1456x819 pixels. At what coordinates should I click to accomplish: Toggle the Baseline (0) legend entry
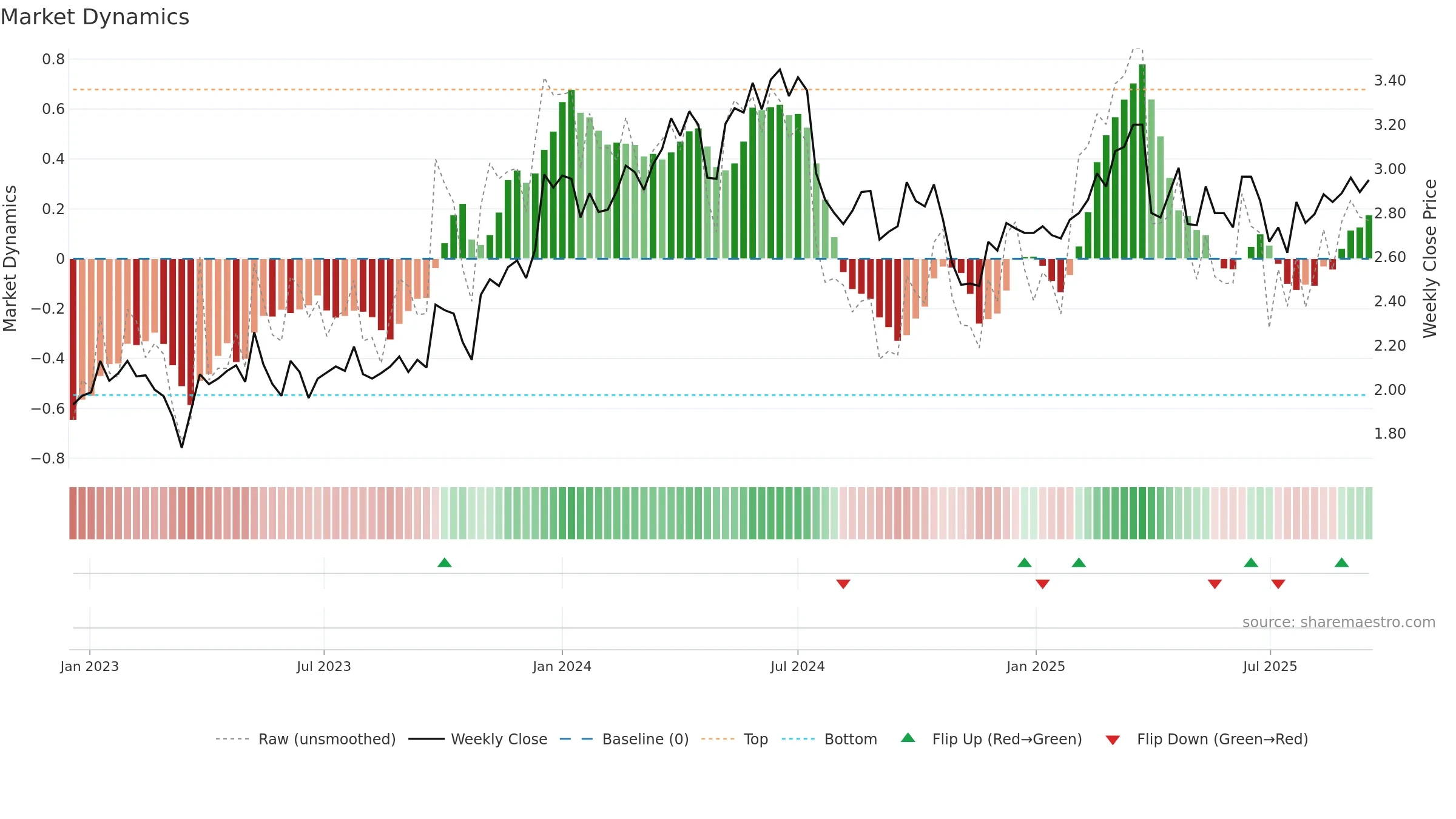click(624, 739)
